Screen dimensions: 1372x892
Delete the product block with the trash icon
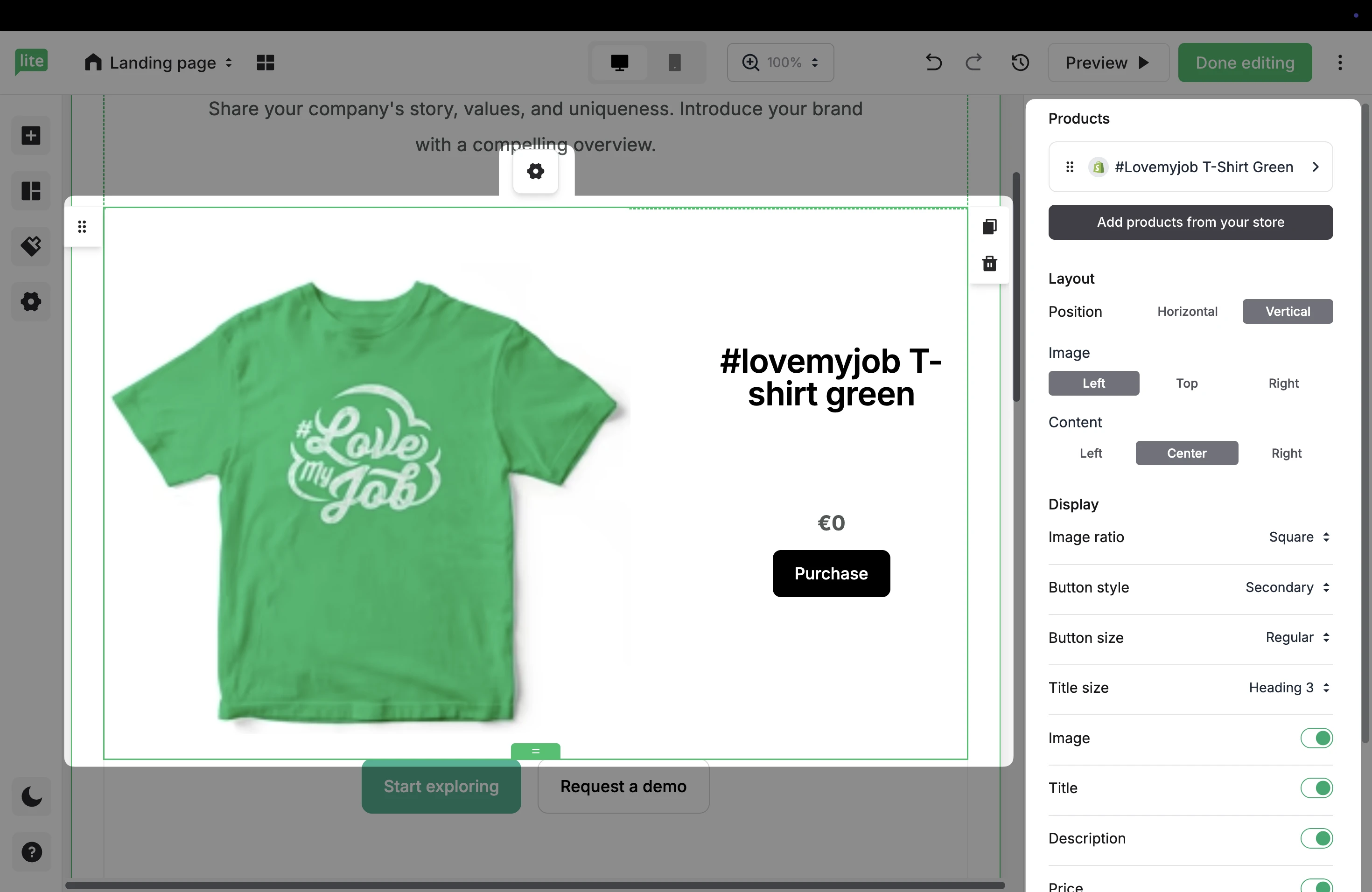989,263
